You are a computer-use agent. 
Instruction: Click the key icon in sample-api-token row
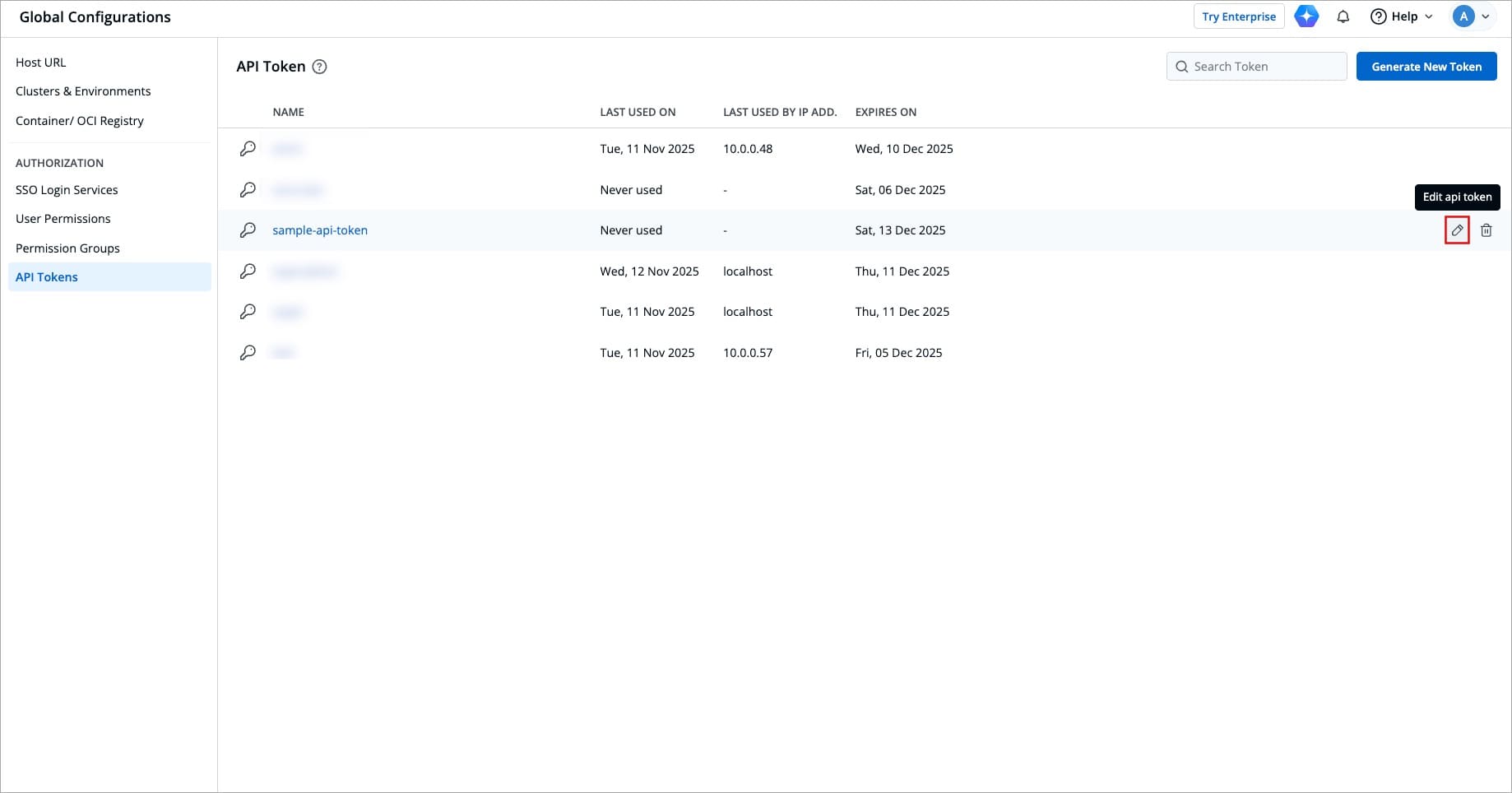point(248,230)
